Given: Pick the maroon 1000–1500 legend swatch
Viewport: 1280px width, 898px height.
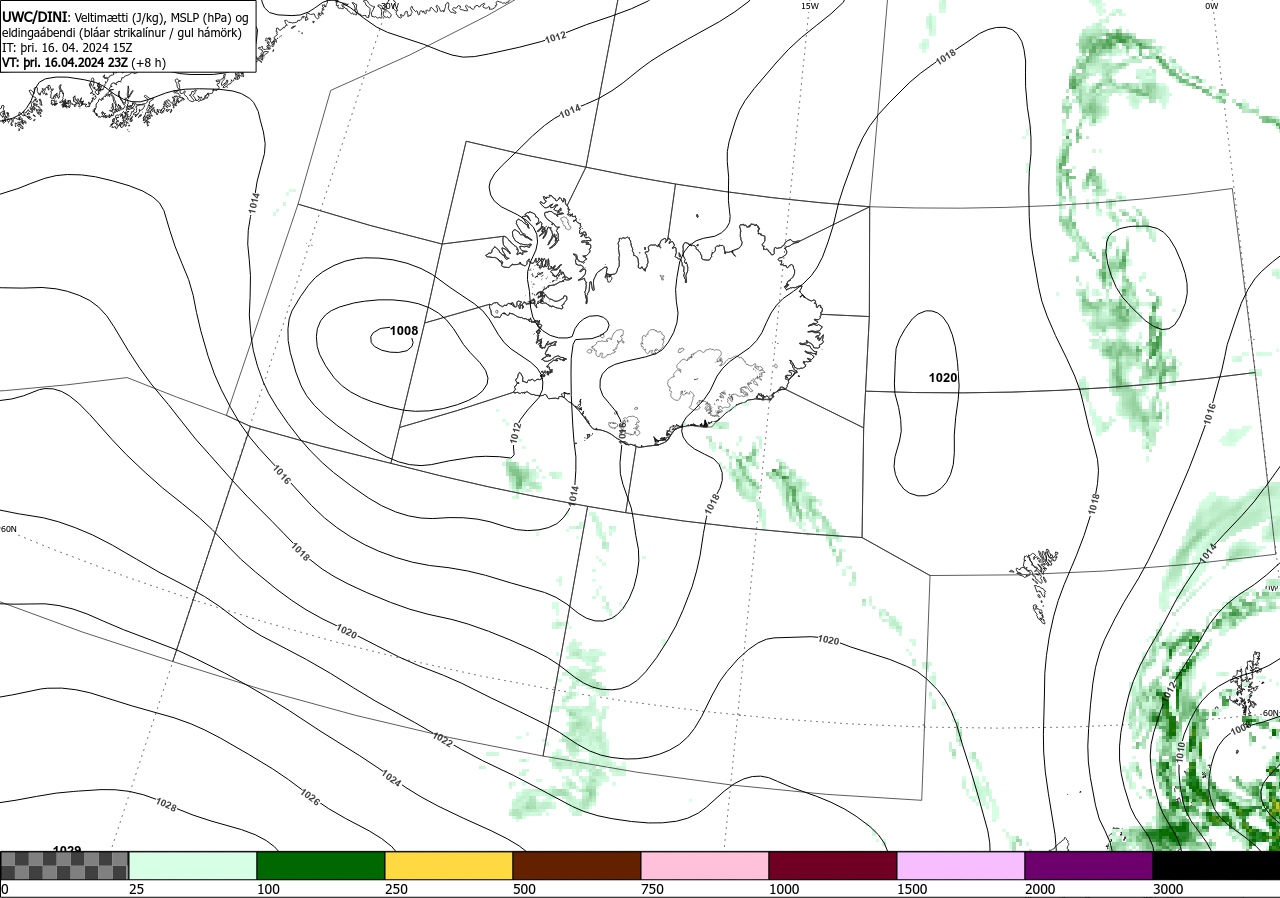Looking at the screenshot, I should point(833,865).
